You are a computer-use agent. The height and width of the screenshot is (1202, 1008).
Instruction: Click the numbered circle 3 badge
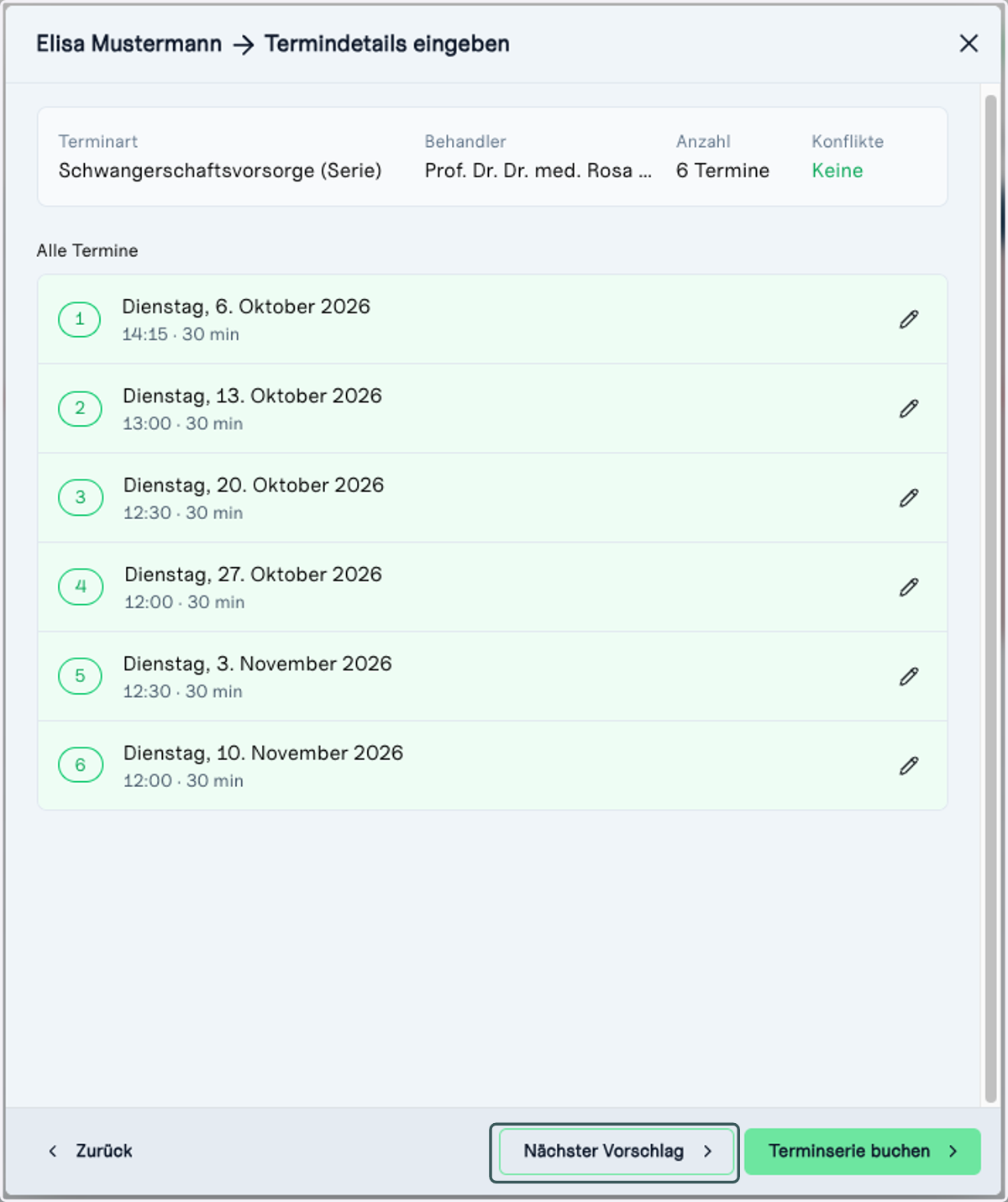pyautogui.click(x=80, y=497)
